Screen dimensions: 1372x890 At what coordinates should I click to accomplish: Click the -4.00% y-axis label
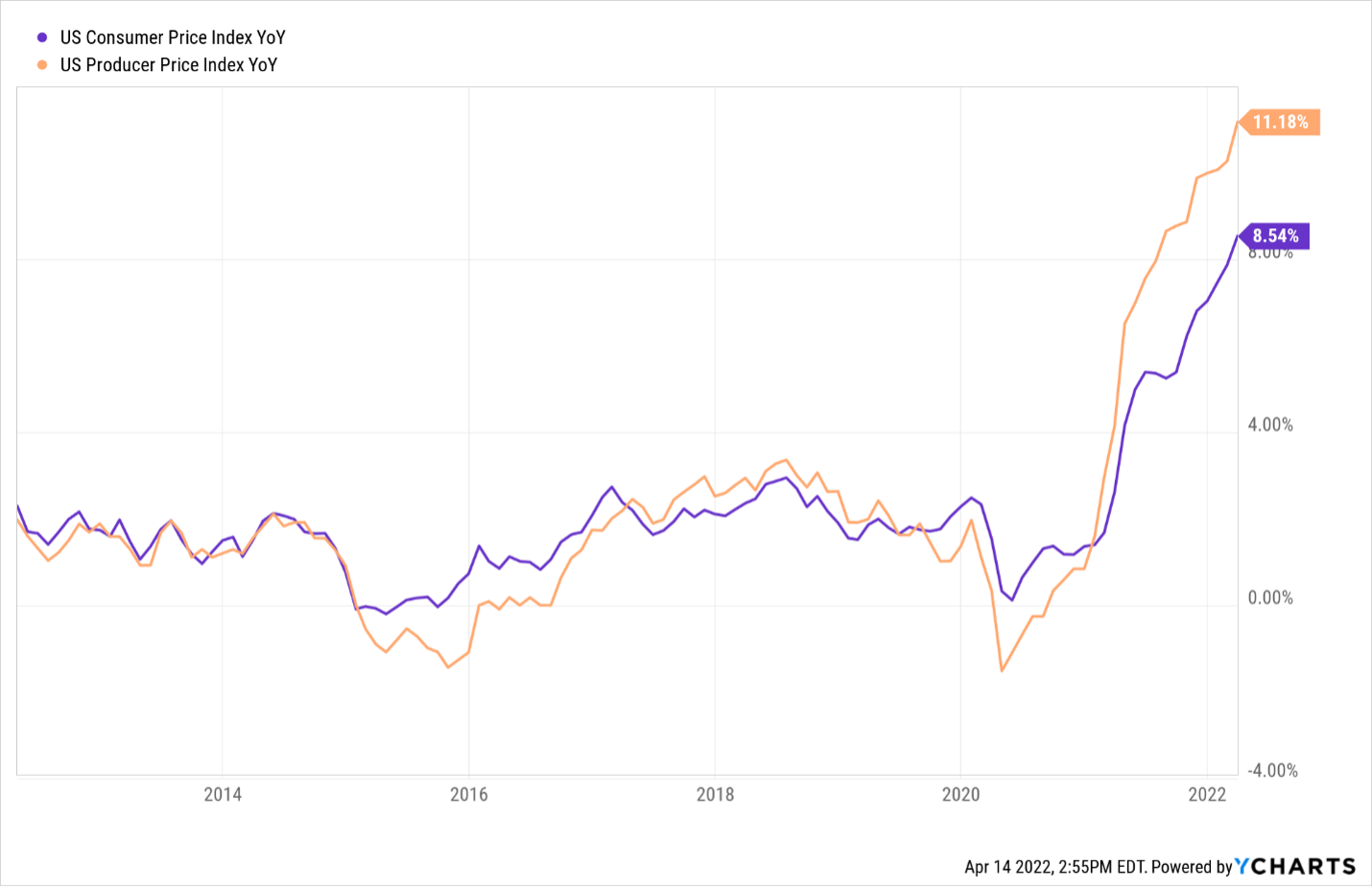click(1272, 770)
